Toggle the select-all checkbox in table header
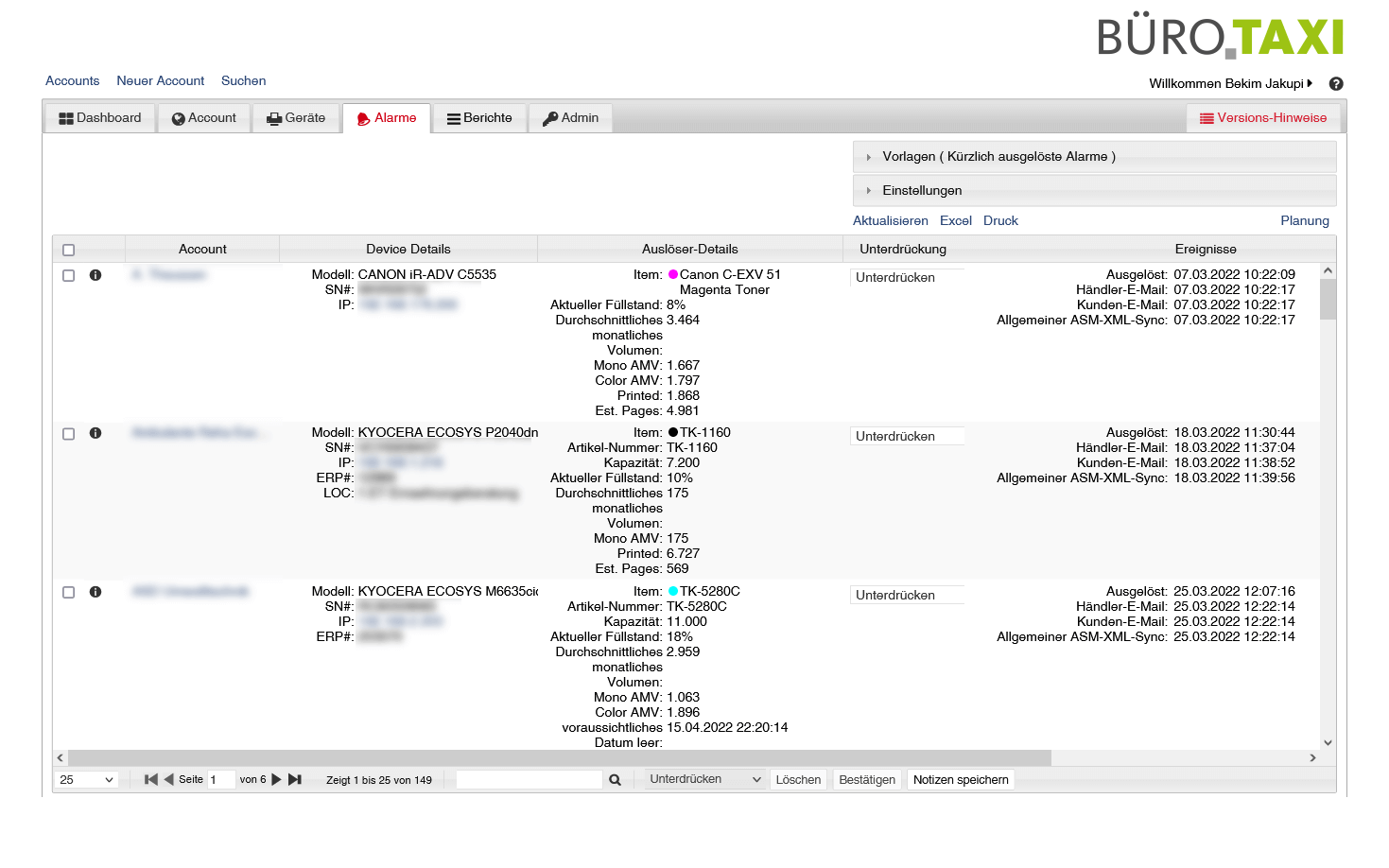Viewport: 1389px width, 868px height. 68,251
